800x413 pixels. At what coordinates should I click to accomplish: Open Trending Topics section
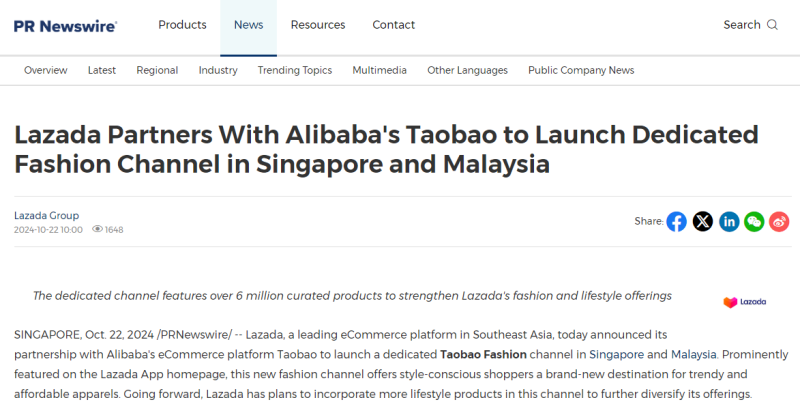tap(294, 70)
